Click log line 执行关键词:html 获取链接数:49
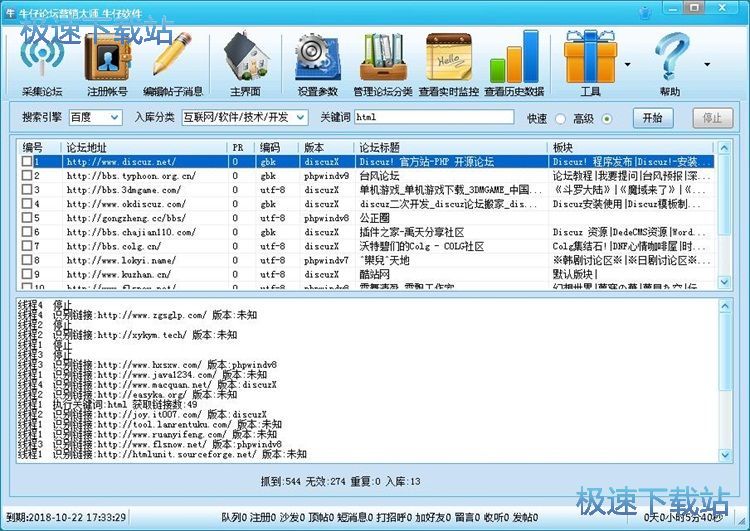750x531 pixels. pos(108,405)
